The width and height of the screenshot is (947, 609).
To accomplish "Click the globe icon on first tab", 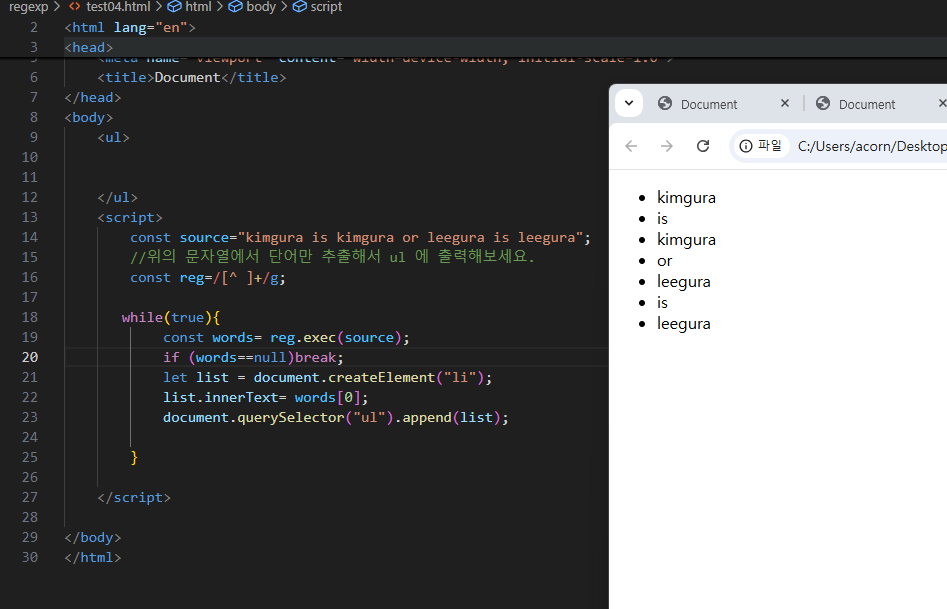I will 665,103.
